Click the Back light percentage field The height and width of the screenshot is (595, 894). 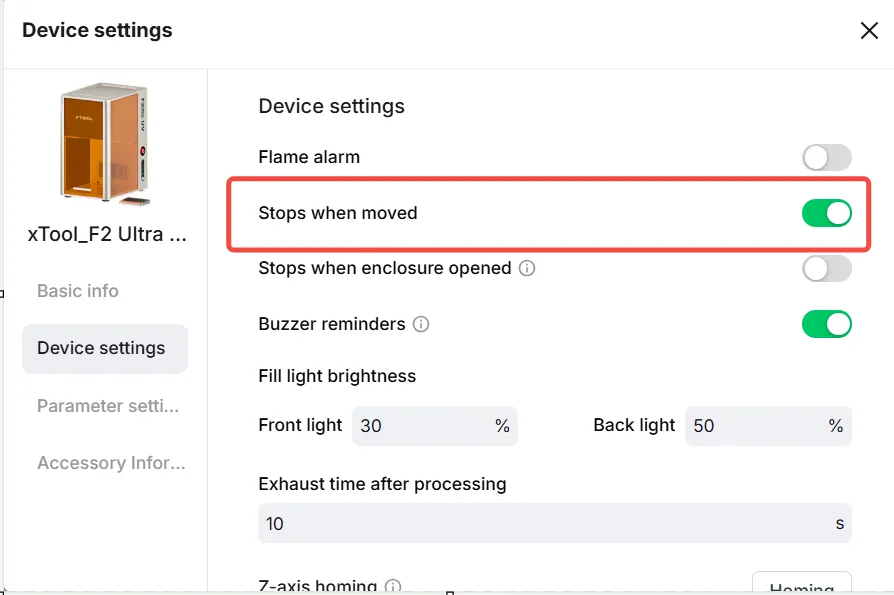pos(768,426)
